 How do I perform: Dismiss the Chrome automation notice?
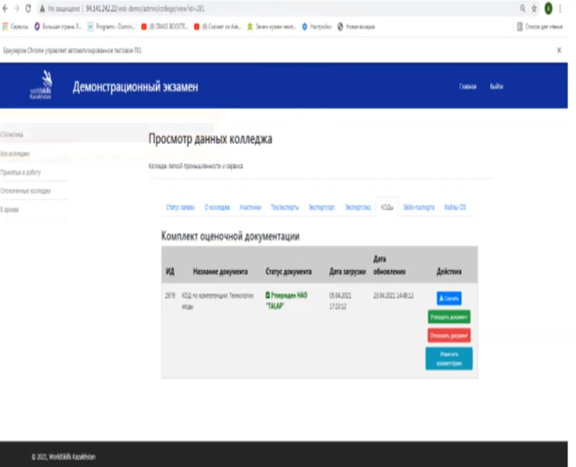pos(559,50)
